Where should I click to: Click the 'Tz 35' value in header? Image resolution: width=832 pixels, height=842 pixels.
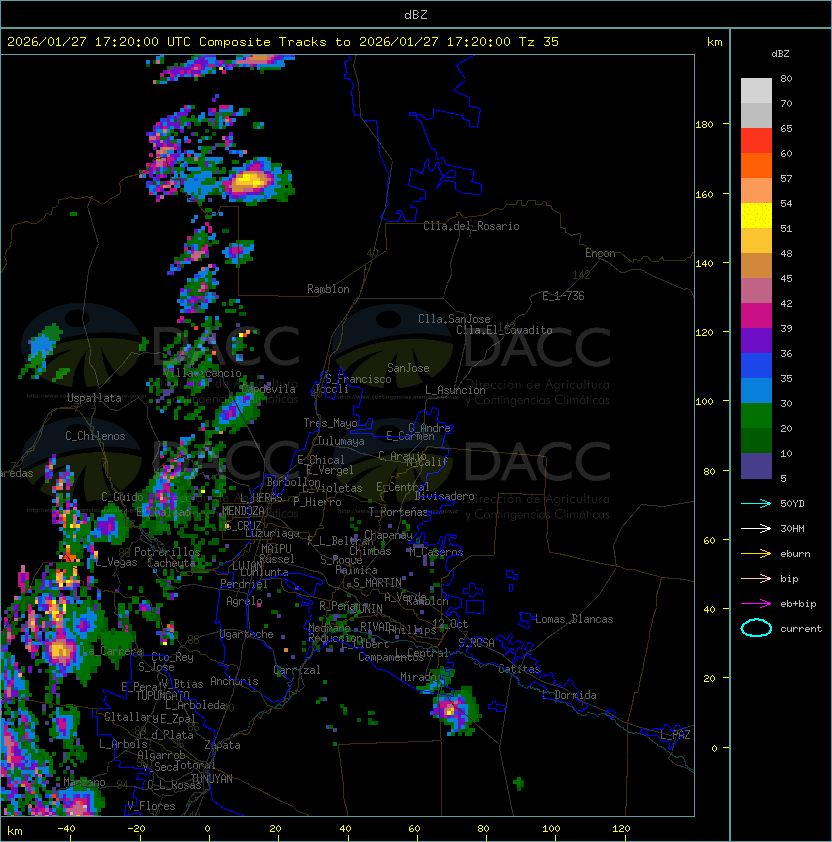[x=539, y=42]
